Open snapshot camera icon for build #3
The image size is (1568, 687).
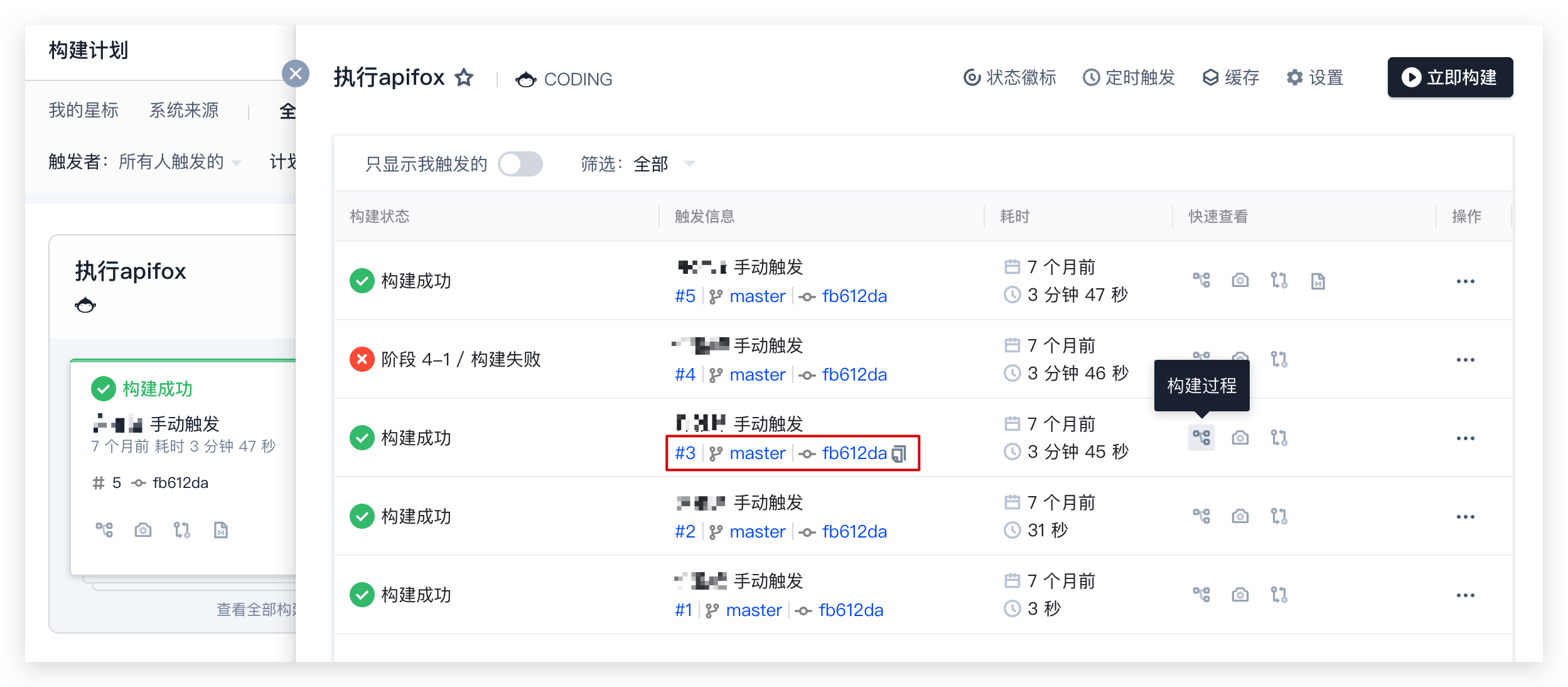[1240, 437]
